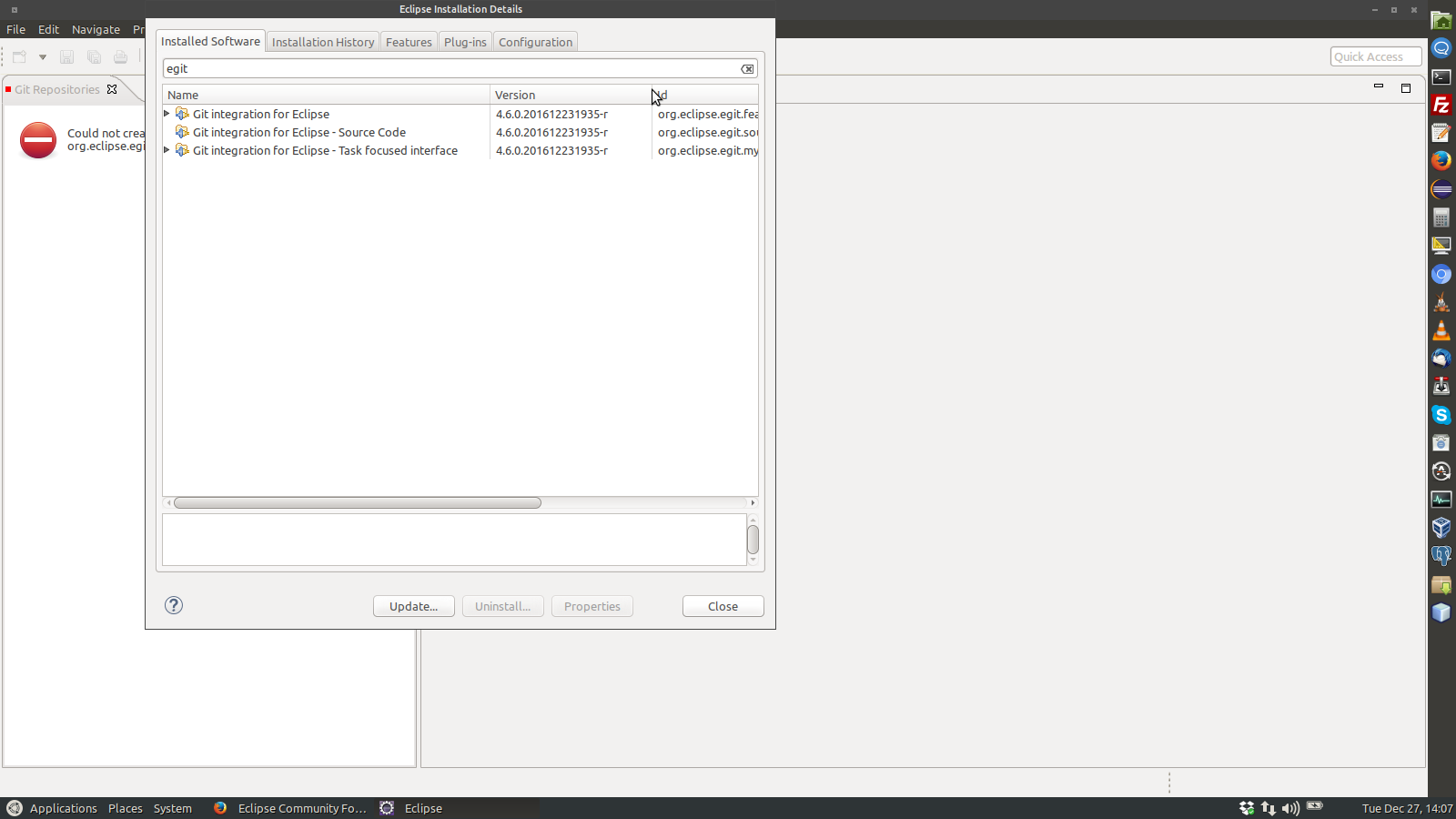Click the date and time clock

[x=1407, y=808]
